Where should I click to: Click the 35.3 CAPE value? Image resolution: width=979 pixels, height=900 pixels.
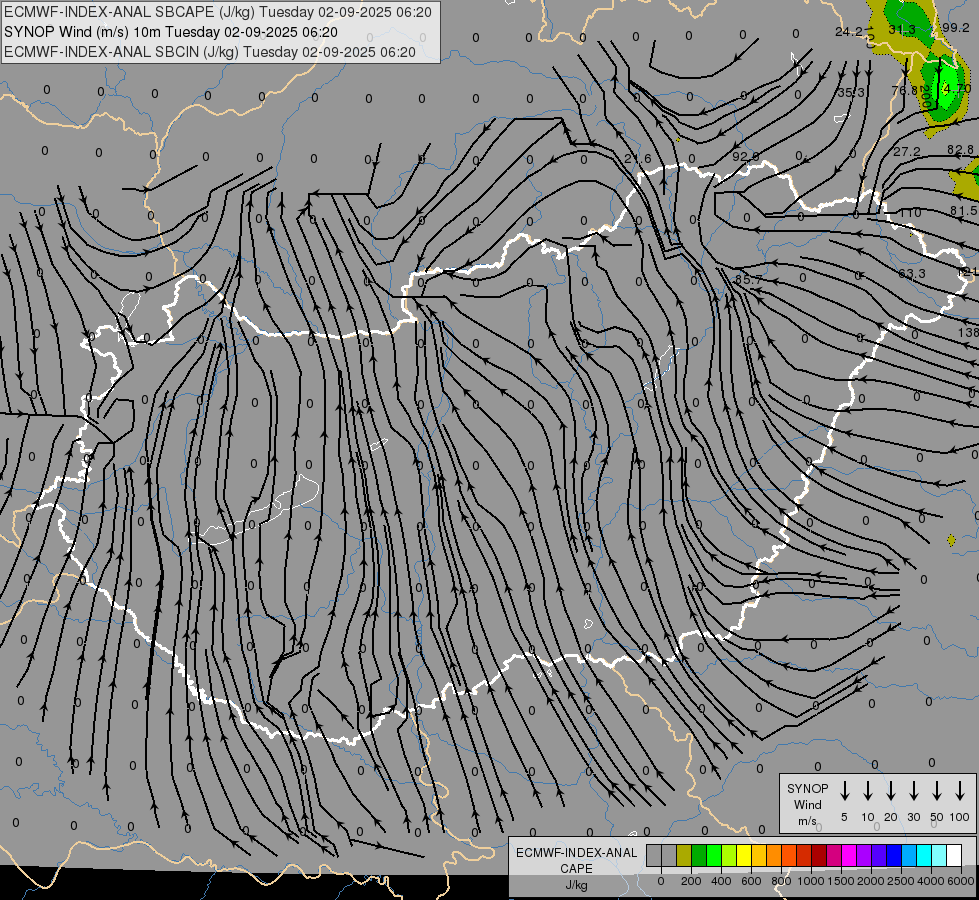click(851, 92)
